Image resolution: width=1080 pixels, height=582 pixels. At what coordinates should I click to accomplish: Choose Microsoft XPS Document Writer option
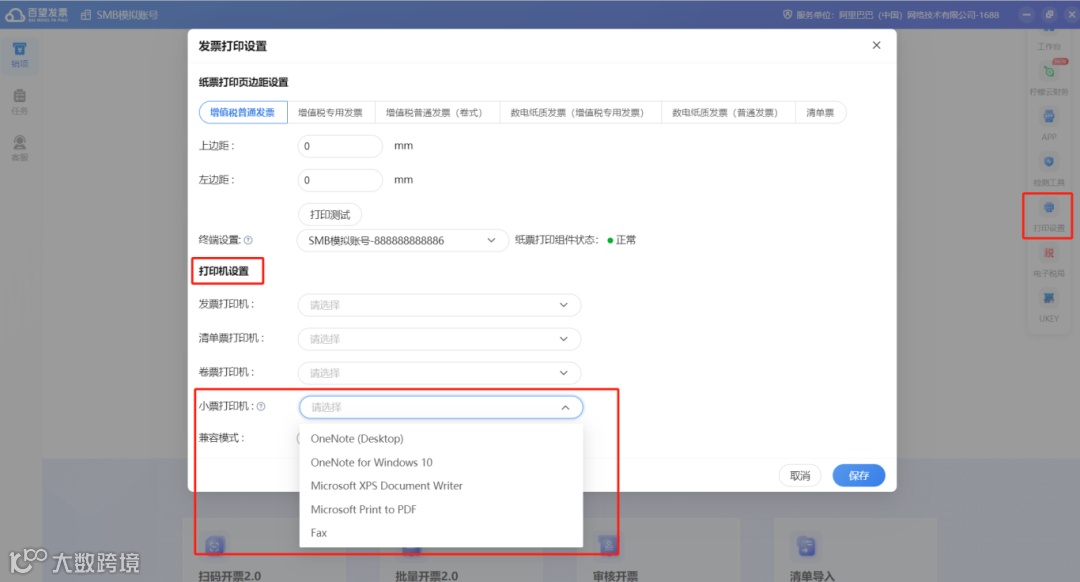click(x=441, y=486)
